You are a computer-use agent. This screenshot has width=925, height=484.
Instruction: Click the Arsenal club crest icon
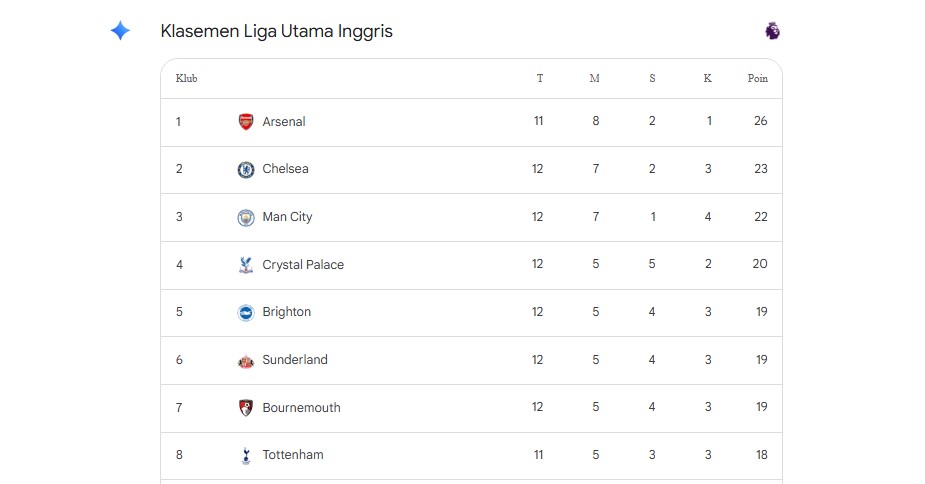(246, 122)
